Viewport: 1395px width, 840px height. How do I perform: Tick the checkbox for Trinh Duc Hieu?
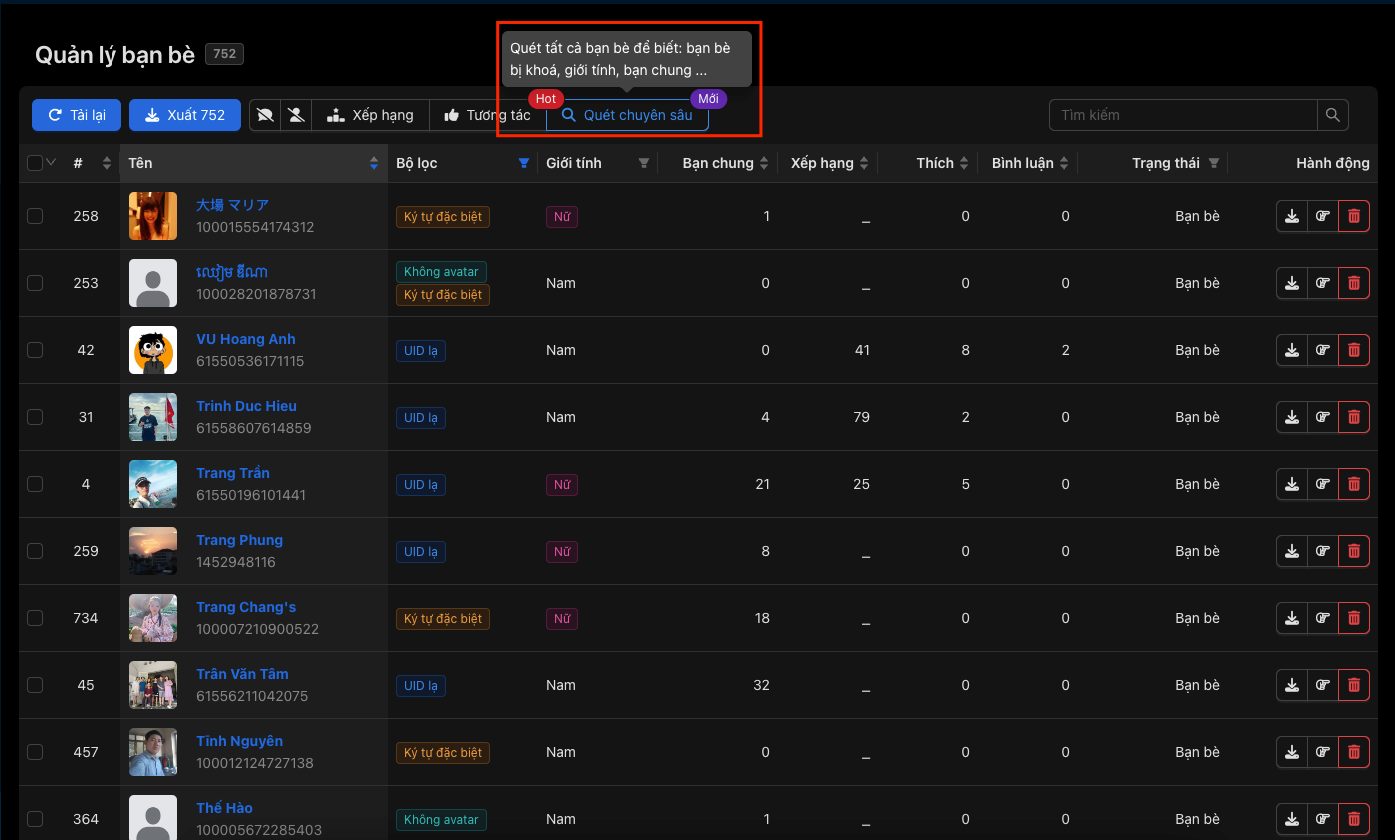(x=35, y=417)
